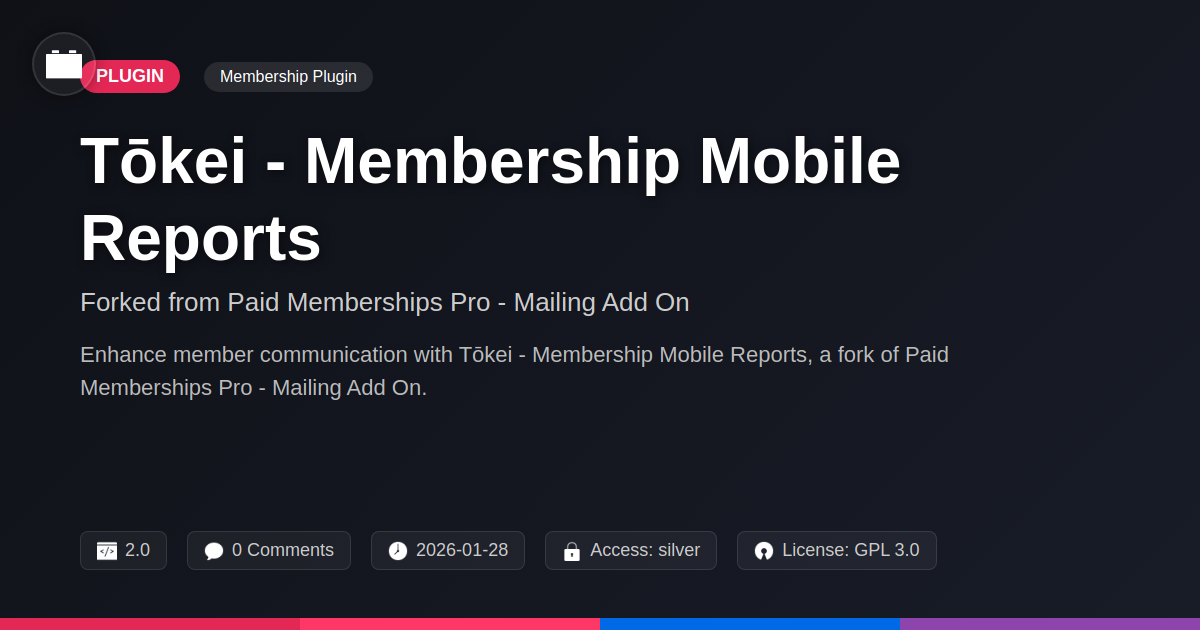
Task: Click the pink segment of bottom bar
Action: [x=450, y=623]
